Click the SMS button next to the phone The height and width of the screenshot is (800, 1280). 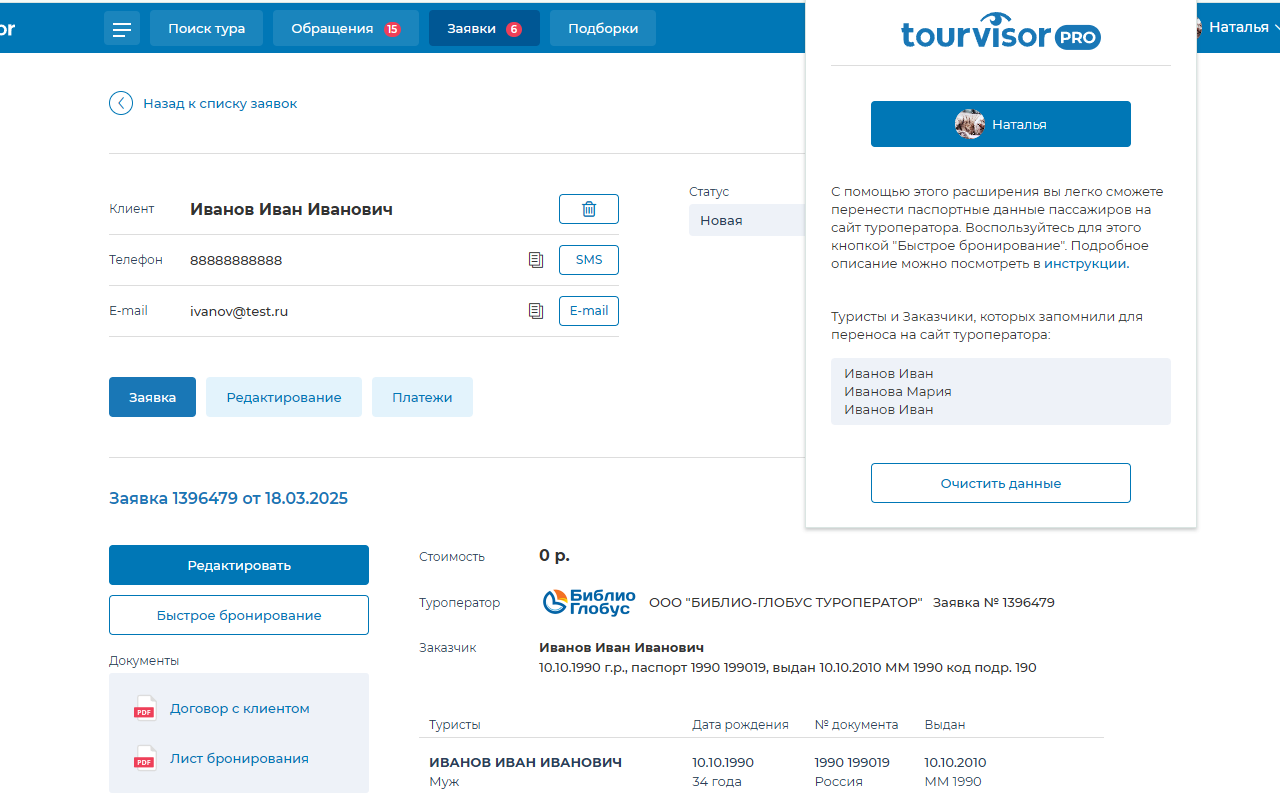coord(588,259)
